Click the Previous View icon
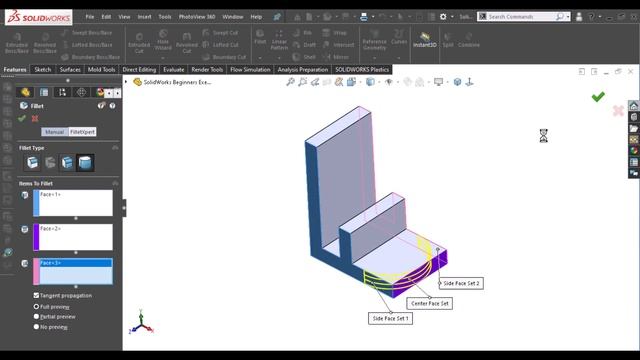The height and width of the screenshot is (360, 640). click(x=315, y=82)
